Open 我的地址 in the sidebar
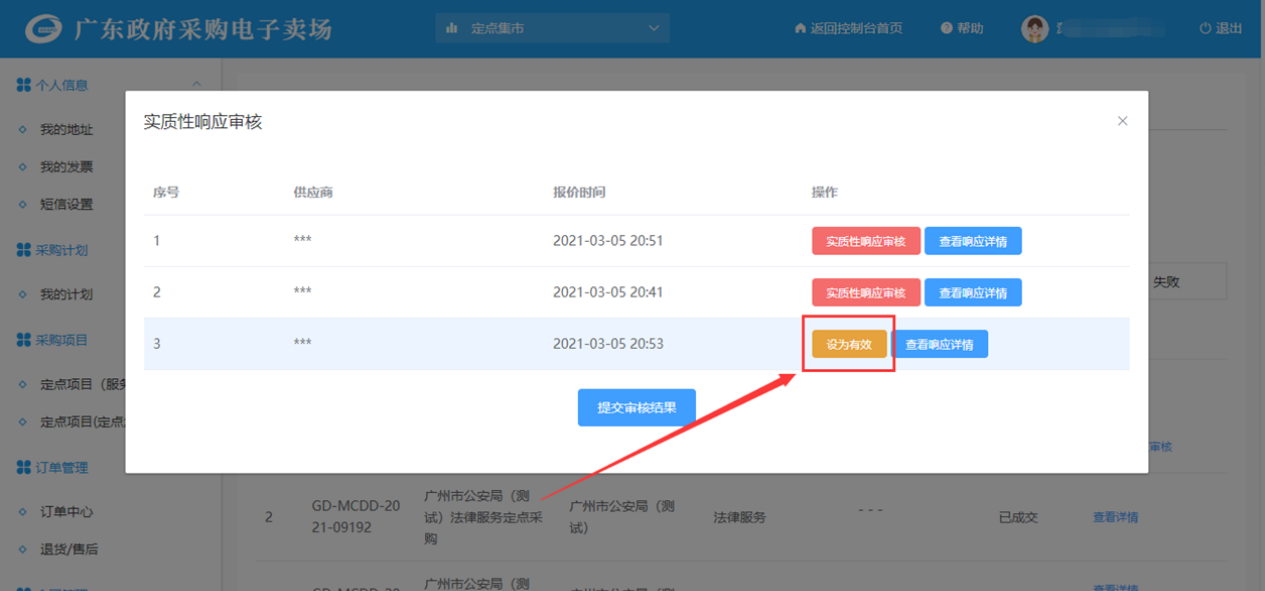 click(x=66, y=130)
